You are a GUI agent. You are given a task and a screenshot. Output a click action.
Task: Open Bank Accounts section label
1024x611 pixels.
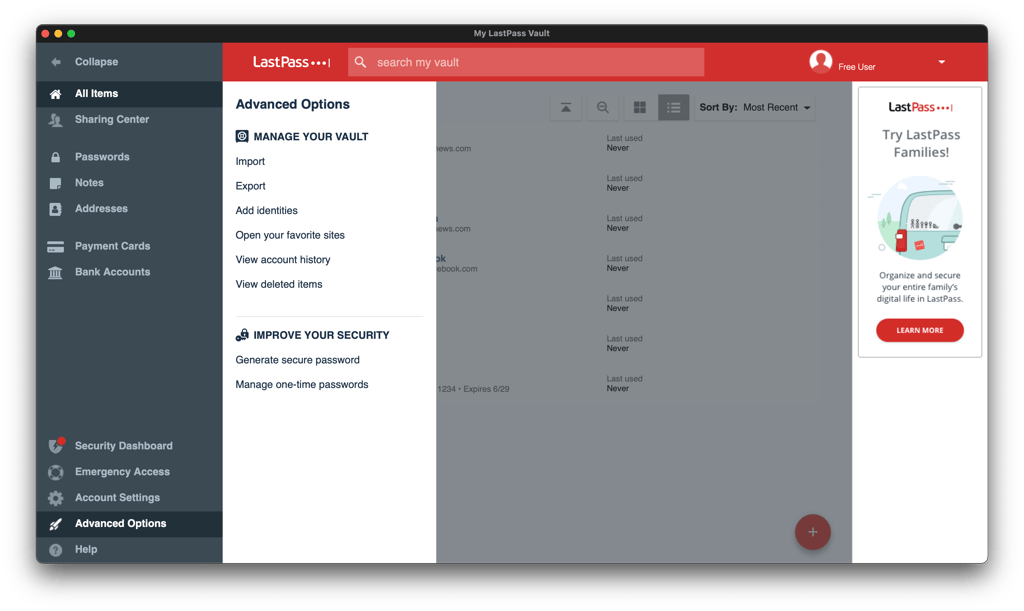coord(112,272)
